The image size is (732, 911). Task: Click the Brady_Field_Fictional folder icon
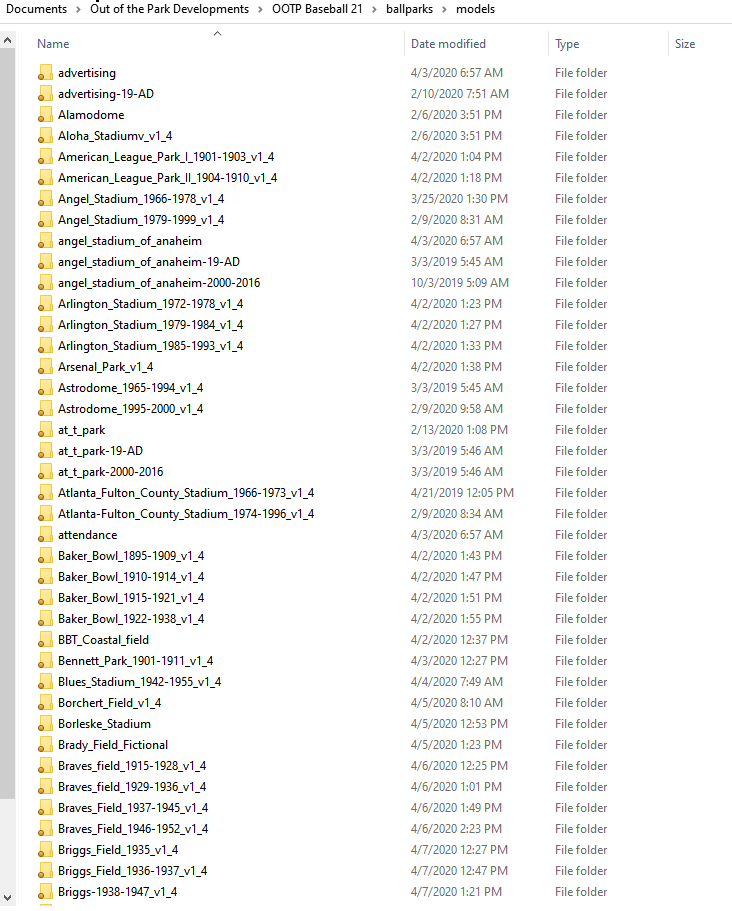[45, 745]
